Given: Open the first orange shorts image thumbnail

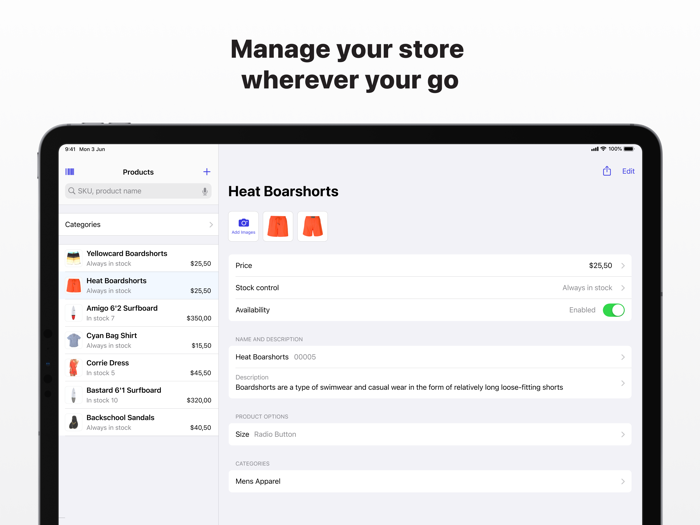Looking at the screenshot, I should pyautogui.click(x=278, y=226).
